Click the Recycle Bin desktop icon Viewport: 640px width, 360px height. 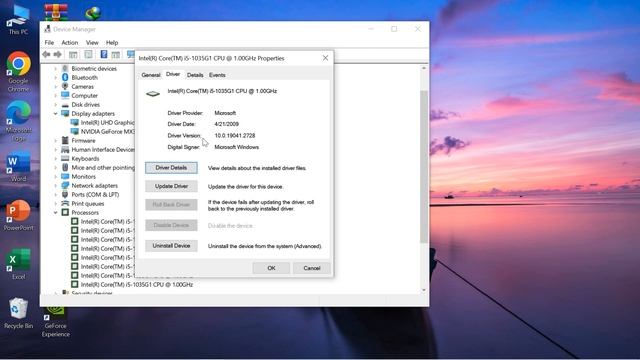(18, 313)
